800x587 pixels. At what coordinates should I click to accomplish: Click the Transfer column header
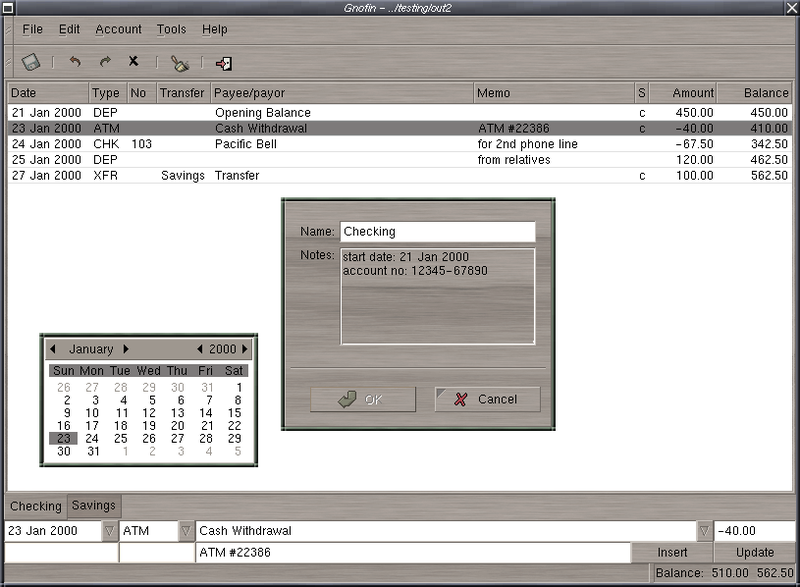tap(184, 93)
